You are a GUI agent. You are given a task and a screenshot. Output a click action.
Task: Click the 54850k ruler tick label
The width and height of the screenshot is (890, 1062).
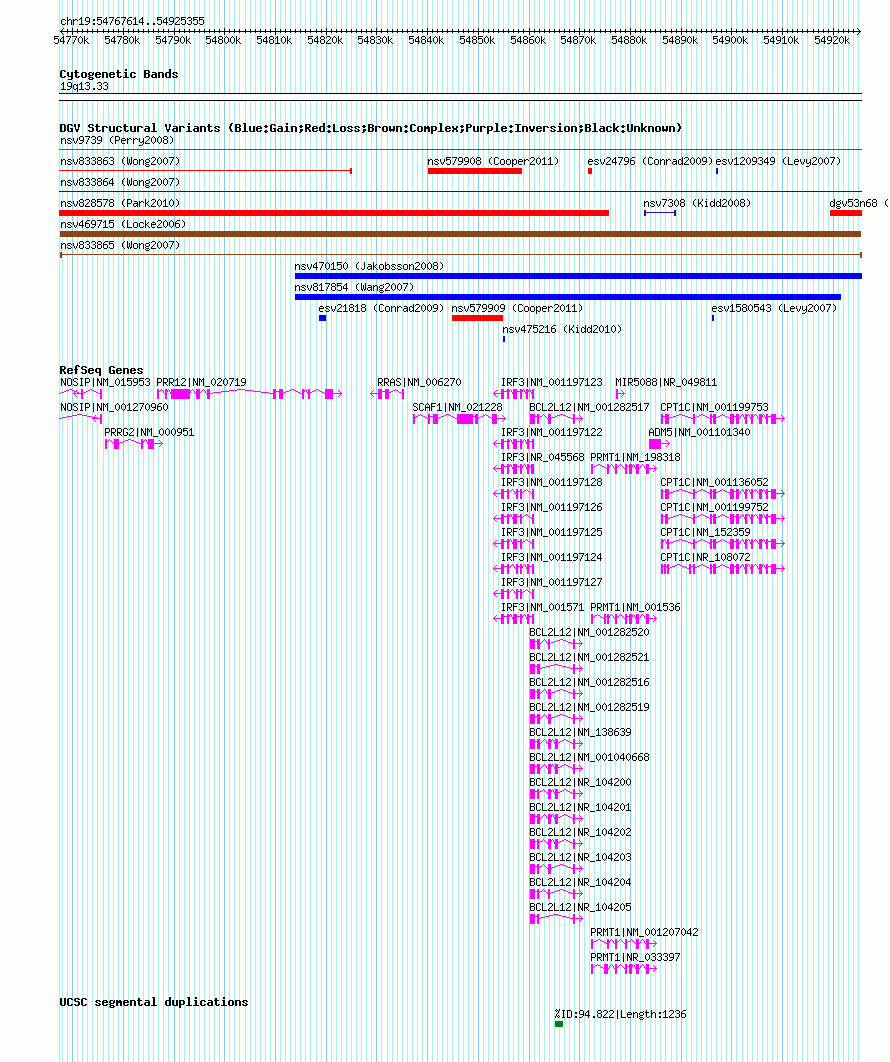click(x=477, y=41)
